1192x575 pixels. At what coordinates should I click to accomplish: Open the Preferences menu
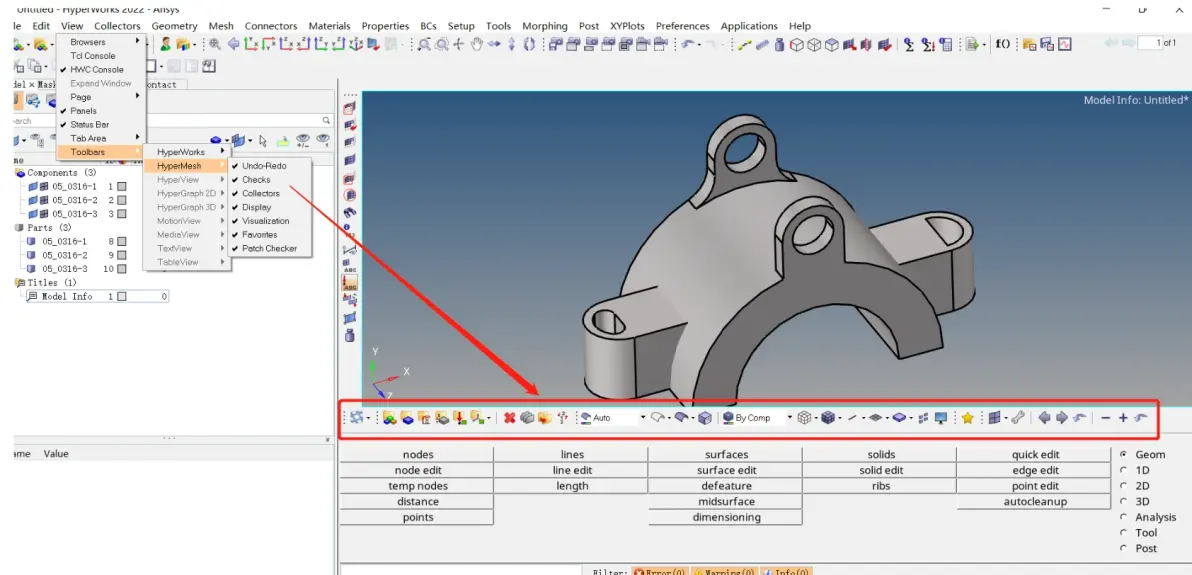pos(682,26)
